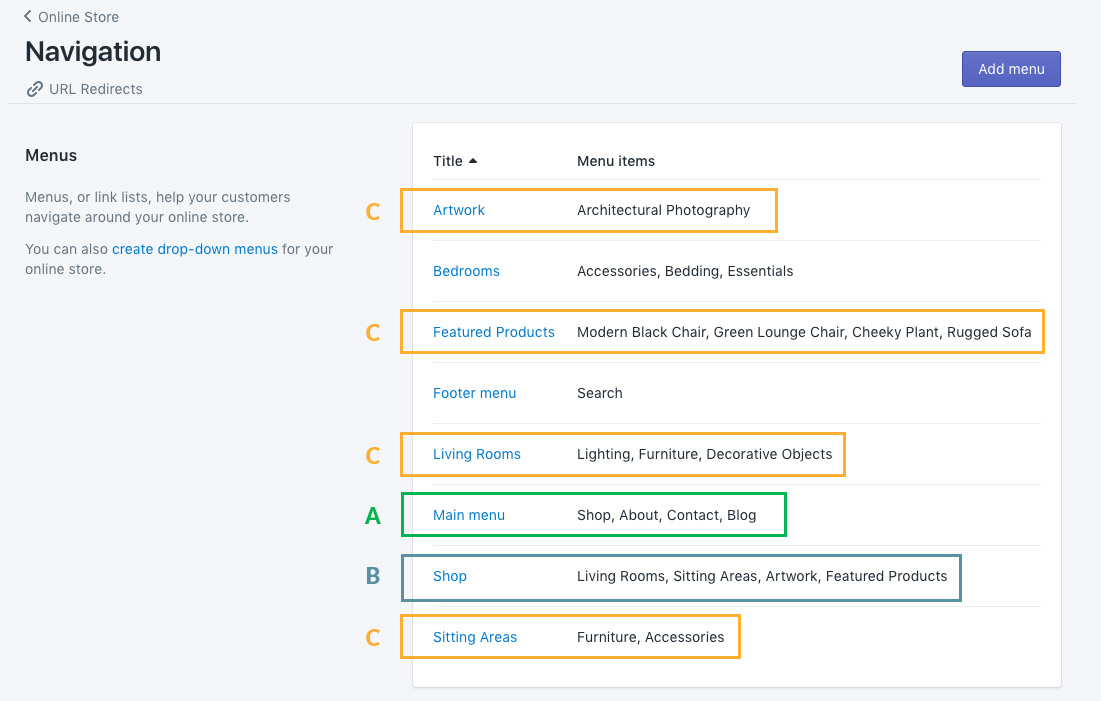Click the Title column header text
1101x701 pixels.
(447, 161)
